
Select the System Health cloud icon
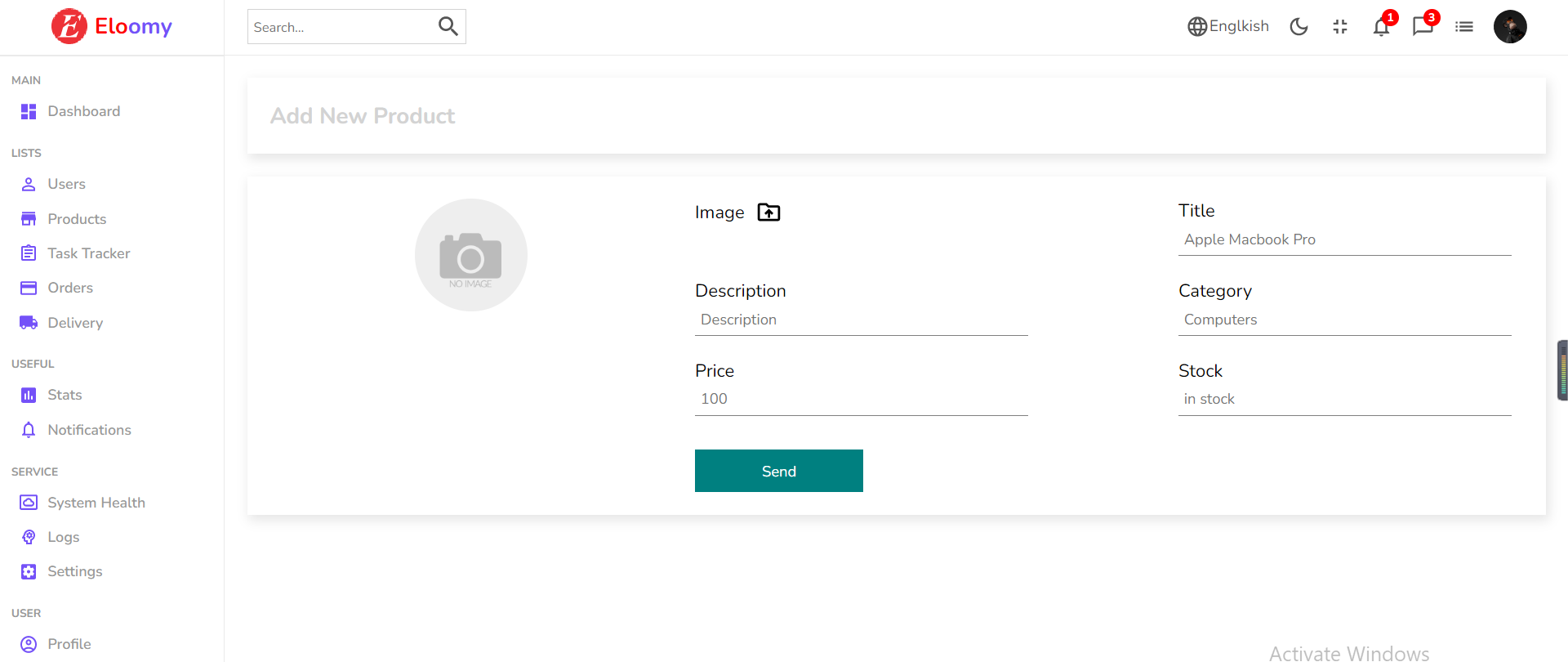click(x=28, y=502)
